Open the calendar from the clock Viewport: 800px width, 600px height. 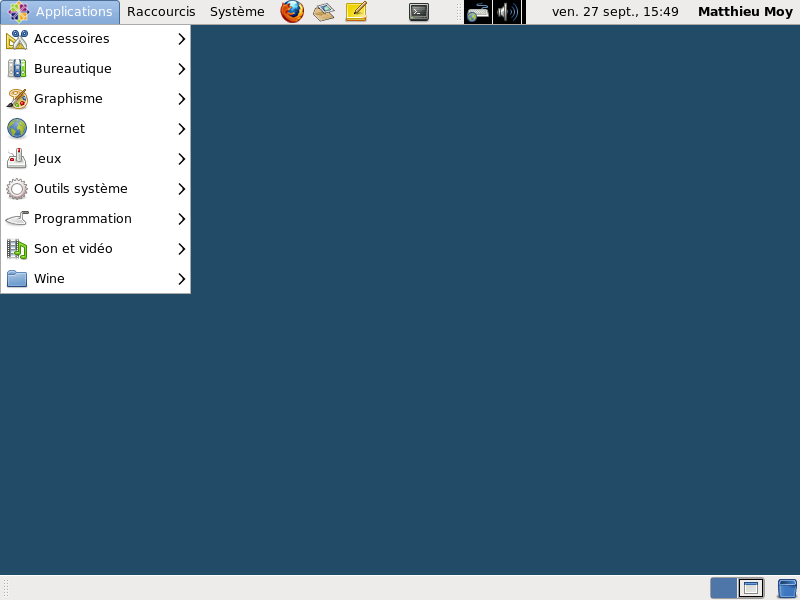click(x=615, y=12)
